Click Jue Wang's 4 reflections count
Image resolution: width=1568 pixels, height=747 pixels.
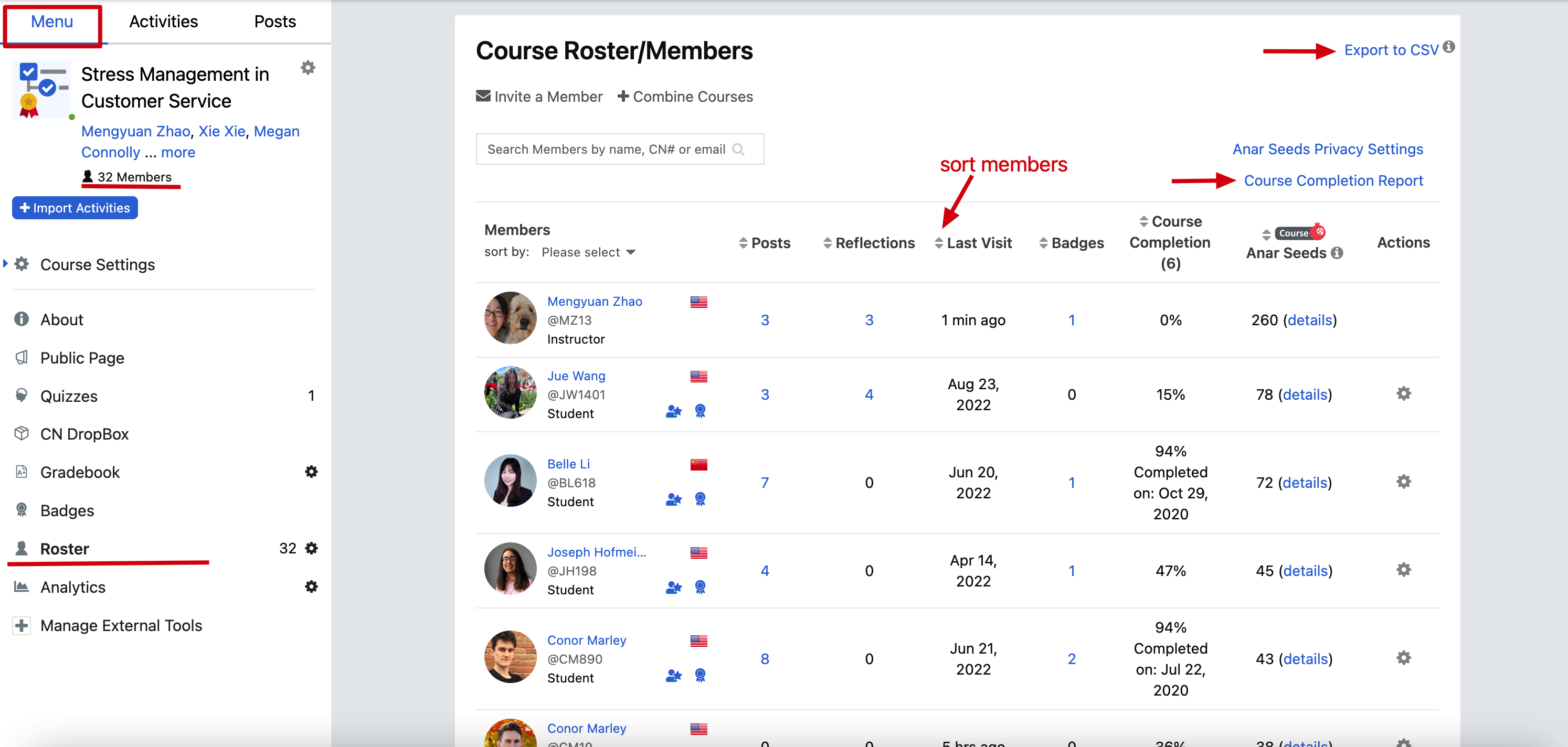(868, 394)
